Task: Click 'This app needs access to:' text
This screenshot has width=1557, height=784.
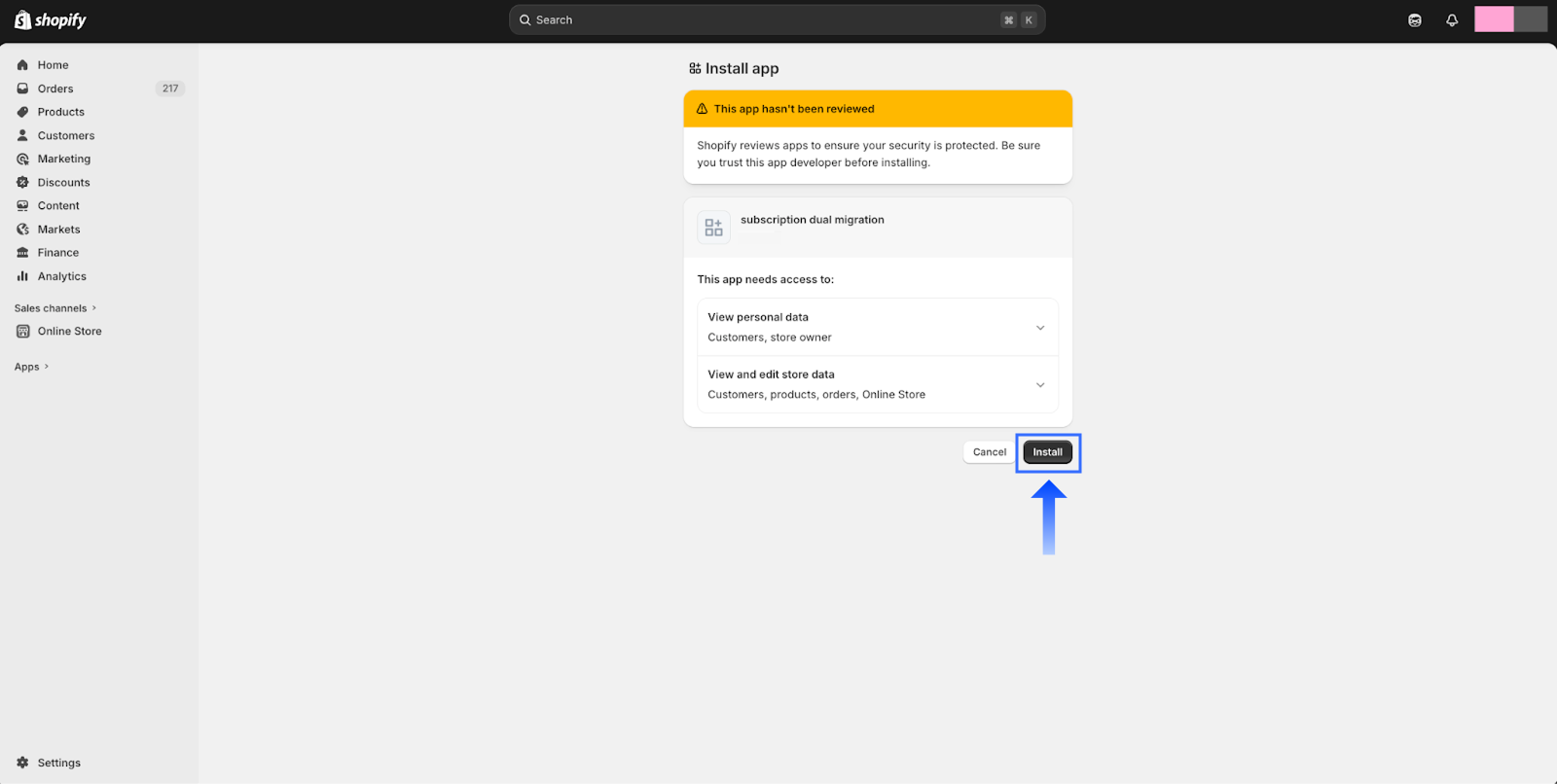Action: (766, 279)
